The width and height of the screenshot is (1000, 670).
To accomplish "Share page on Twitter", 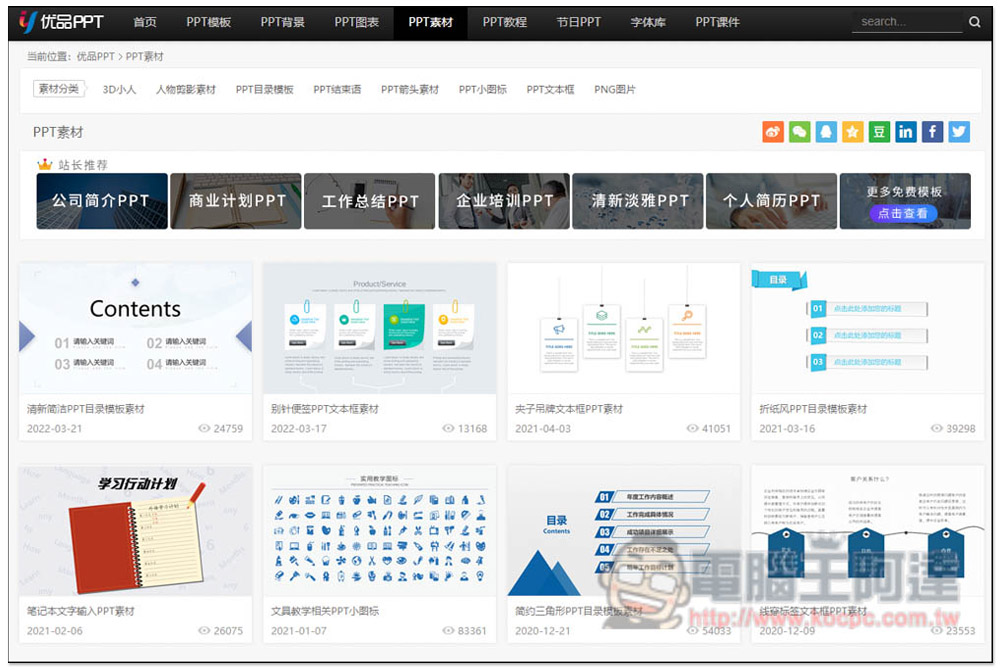I will 959,132.
